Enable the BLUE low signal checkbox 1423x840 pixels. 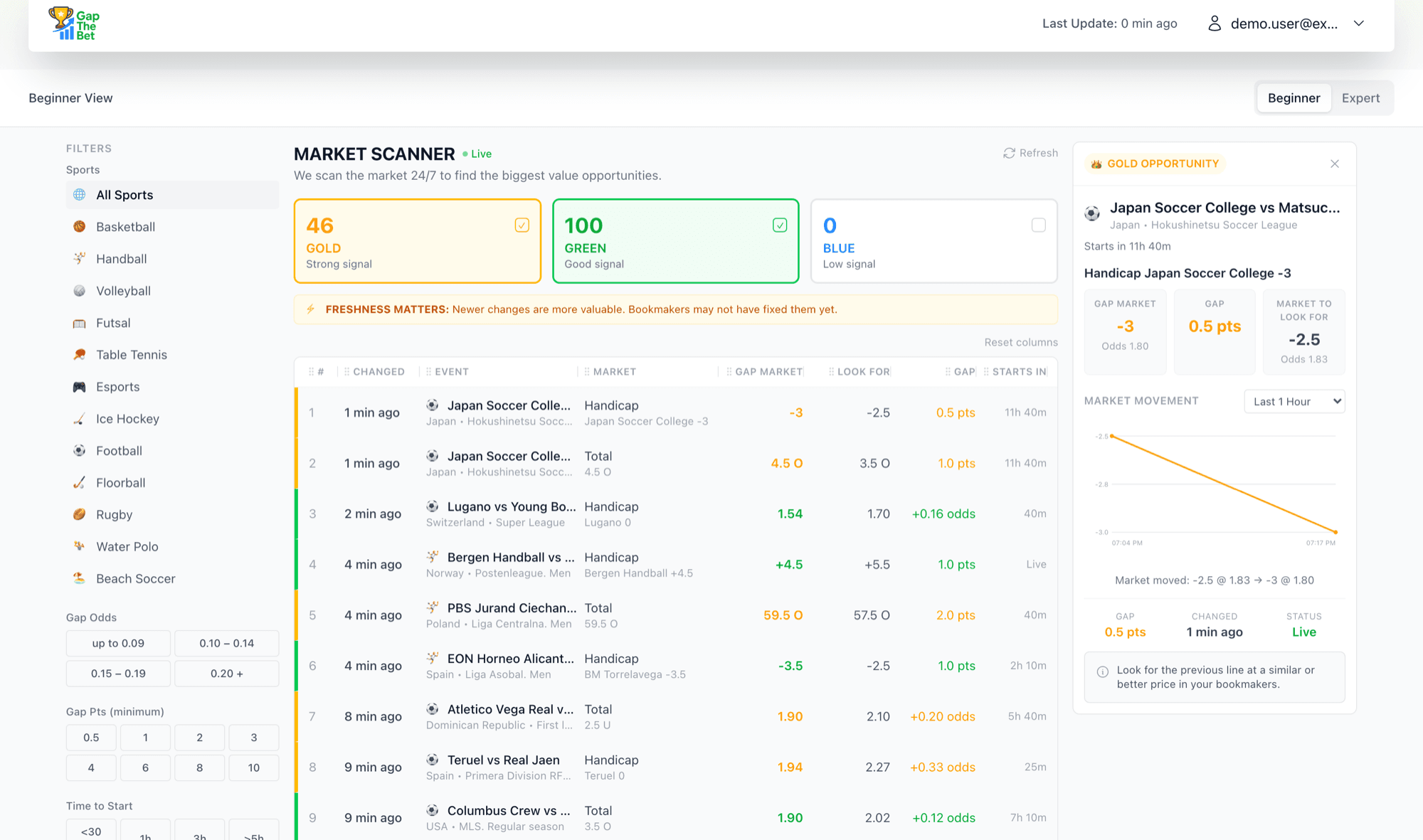point(1039,225)
